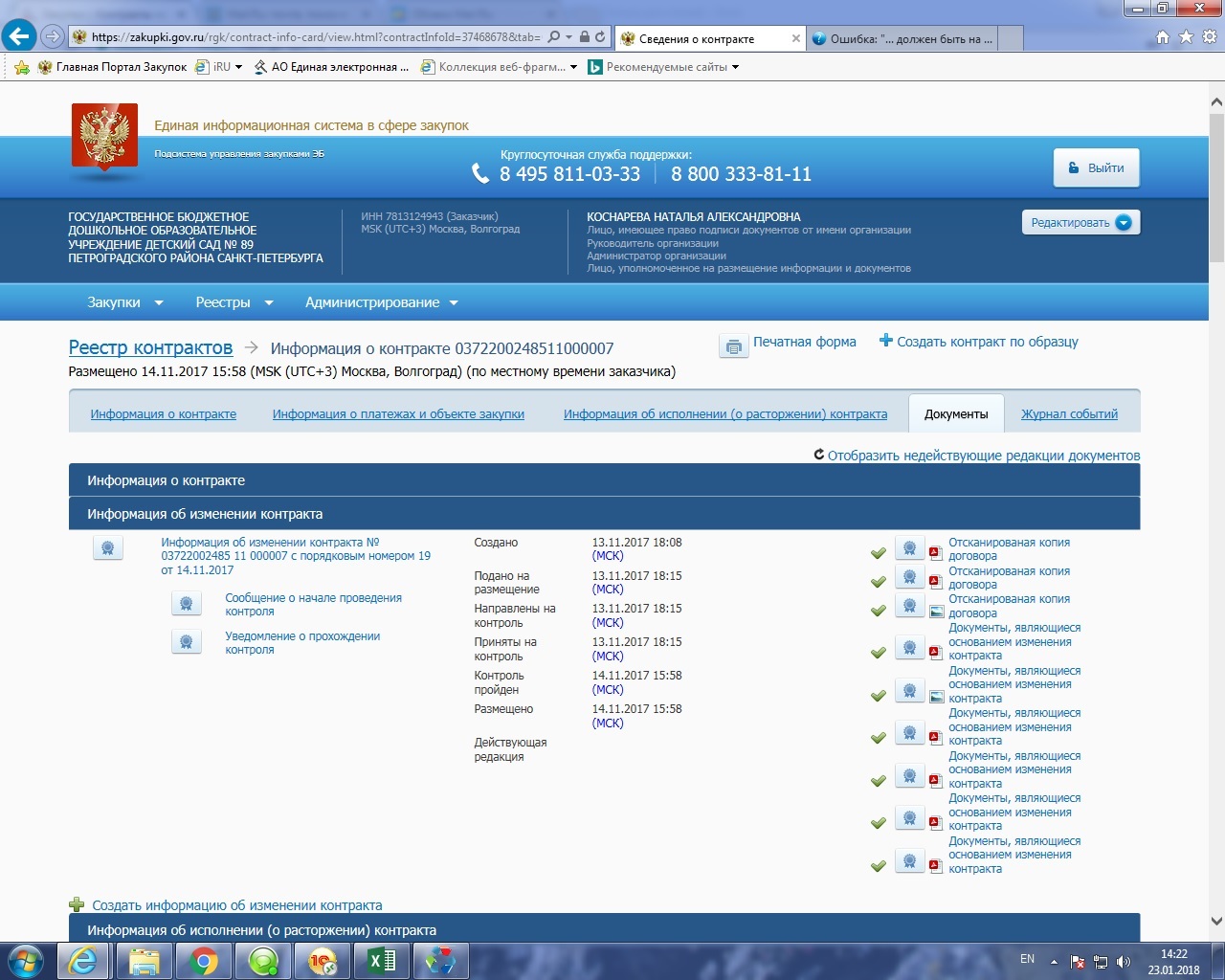Open Сообщение о начале проведения контроля link
Screen dimensions: 1225x980
click(313, 605)
